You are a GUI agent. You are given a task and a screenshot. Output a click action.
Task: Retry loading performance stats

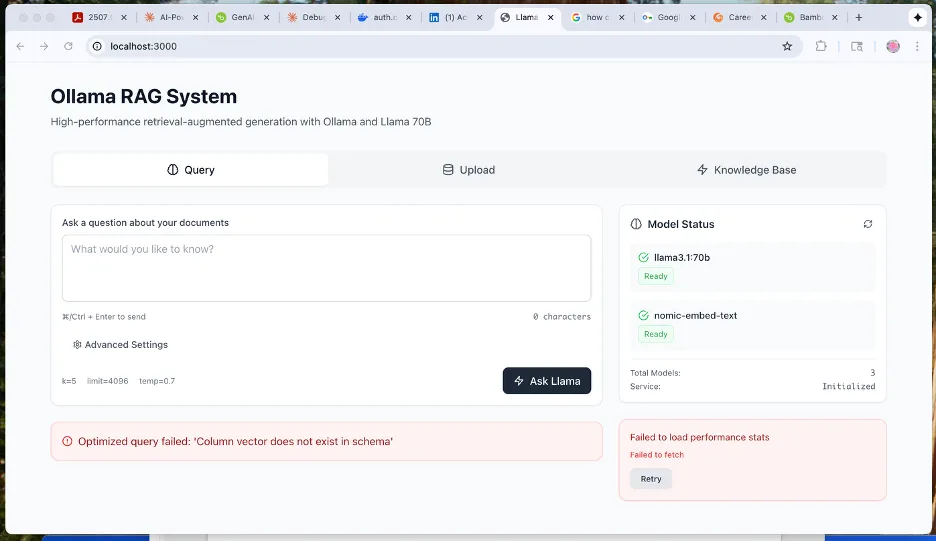[651, 479]
